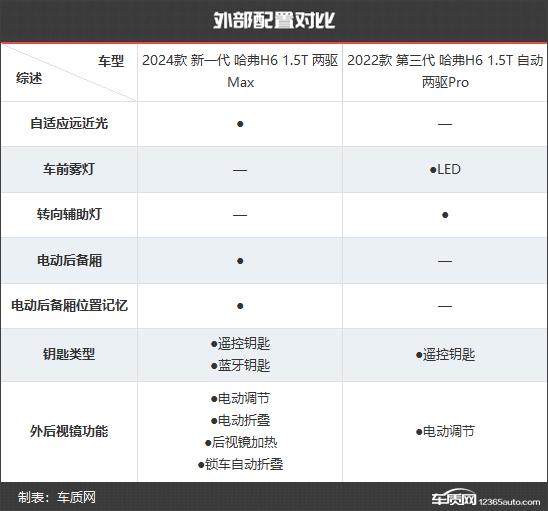Click the dash in 车前雾灯 2024款 cell
This screenshot has width=548, height=511.
[240, 170]
